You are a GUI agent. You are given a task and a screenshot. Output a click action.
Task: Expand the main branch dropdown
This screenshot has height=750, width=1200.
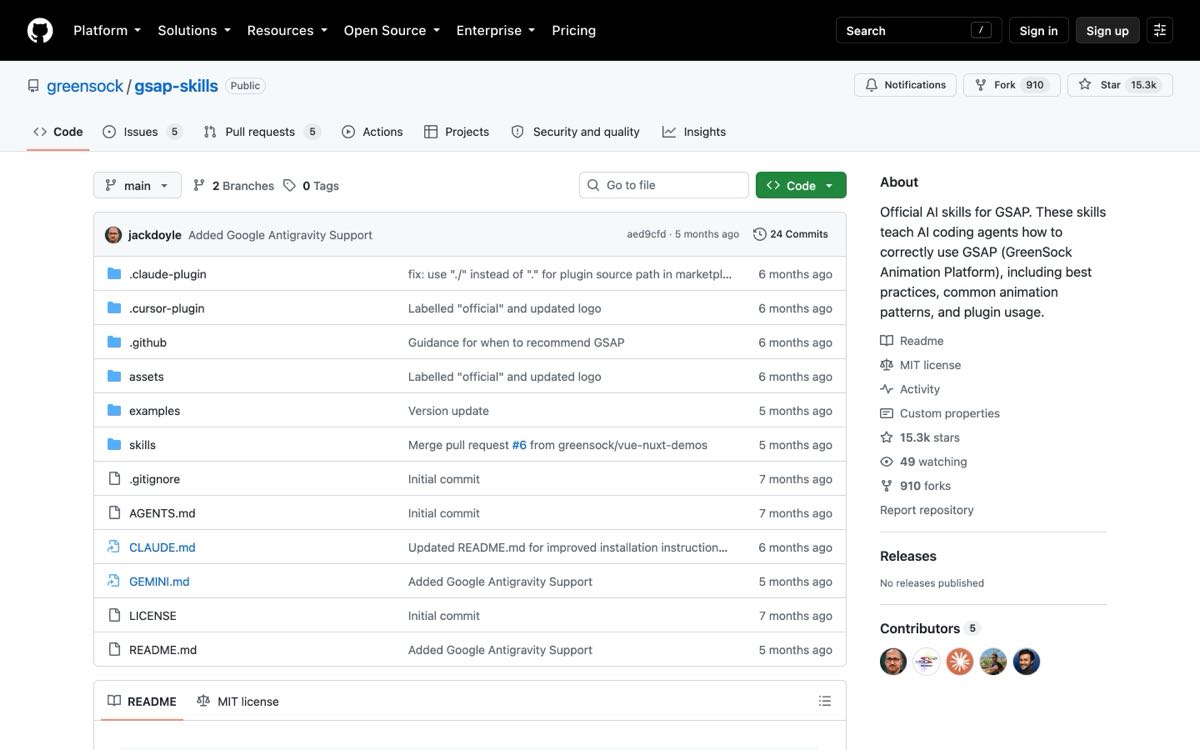click(x=138, y=185)
